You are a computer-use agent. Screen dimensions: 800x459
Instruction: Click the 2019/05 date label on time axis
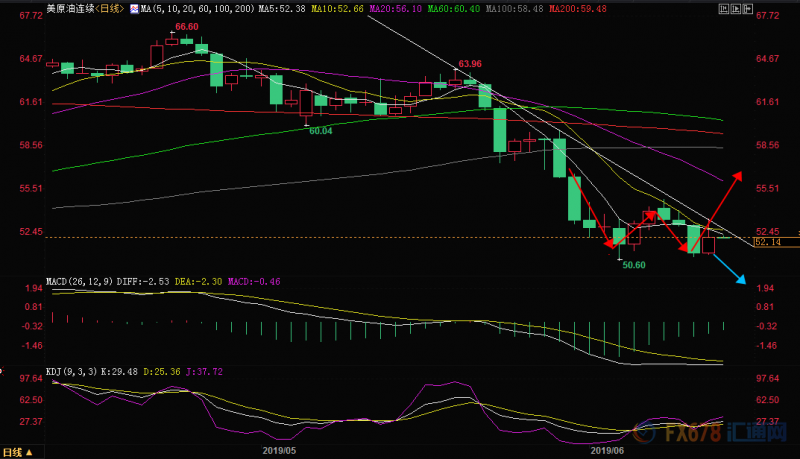(279, 451)
